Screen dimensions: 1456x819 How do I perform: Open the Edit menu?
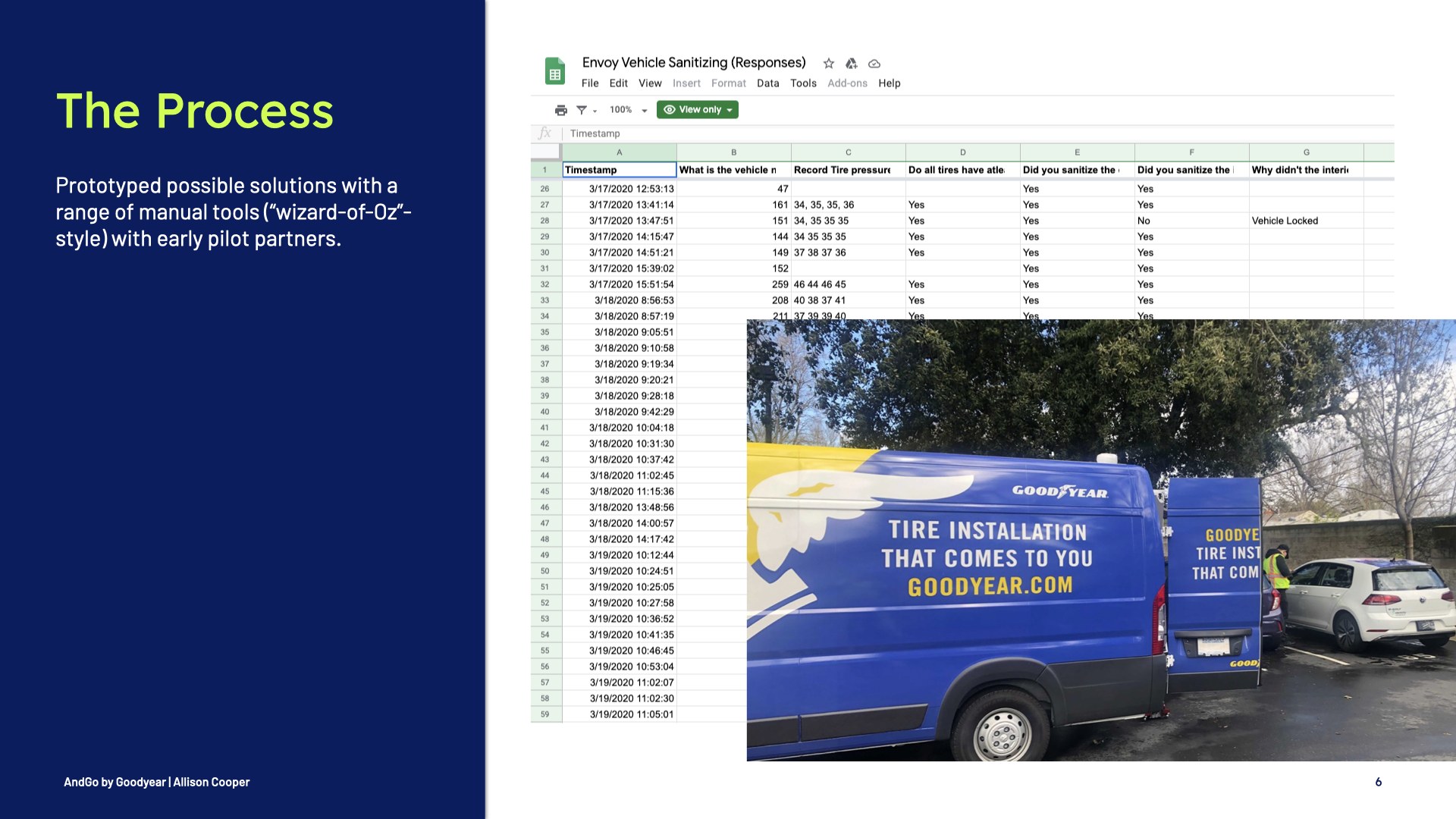coord(619,83)
